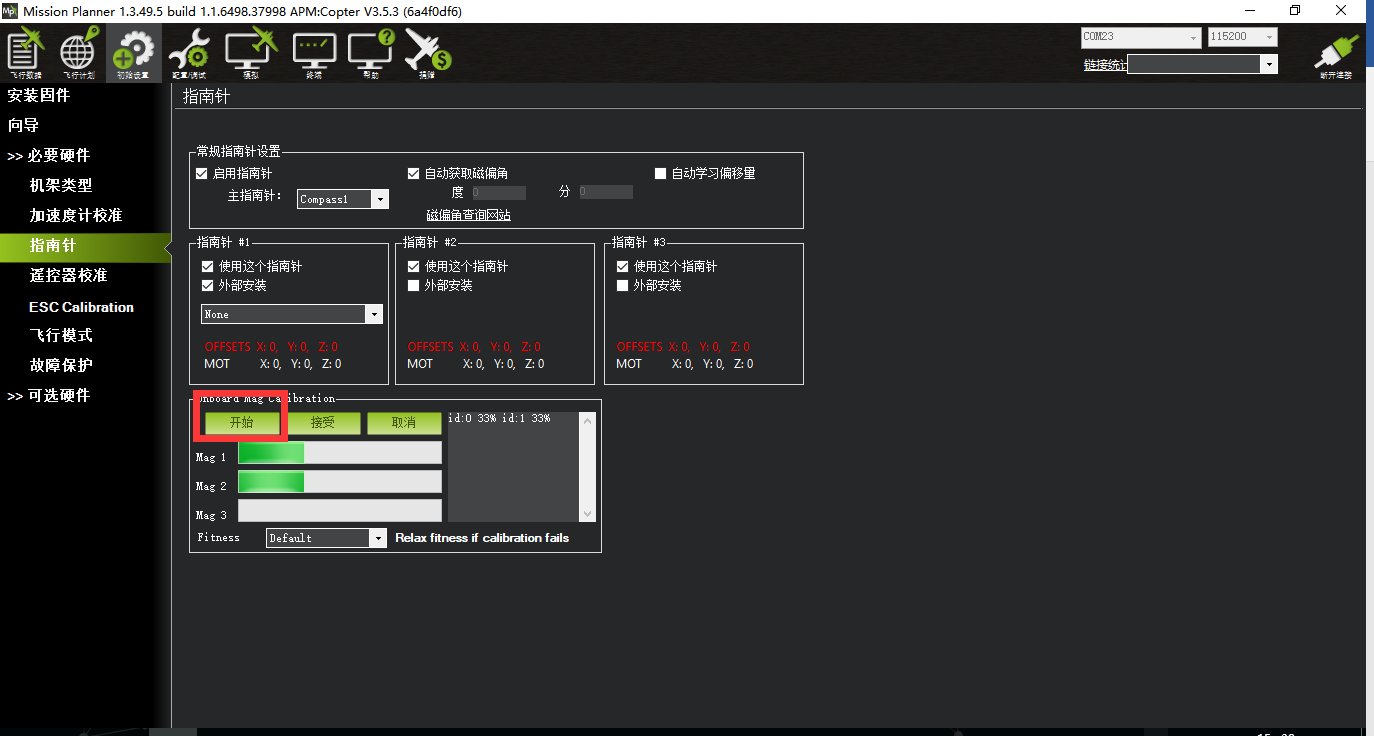The width and height of the screenshot is (1374, 736).
Task: Select the Initial Setup (初始设置) gear icon
Action: click(133, 54)
